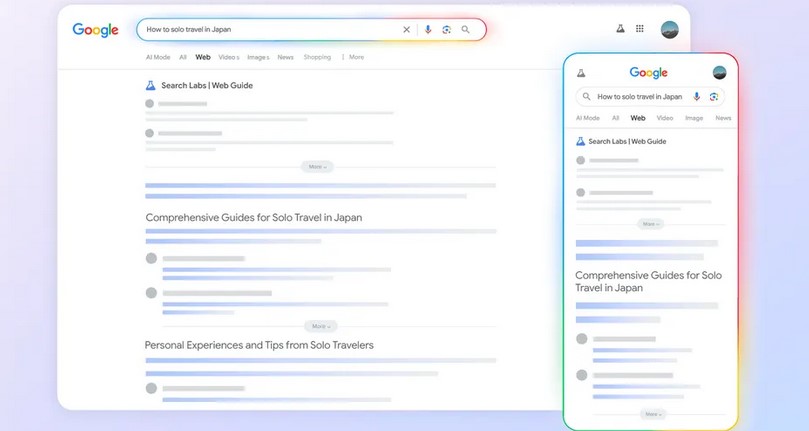Open the Videos tab on desktop
The image size is (809, 431).
229,57
